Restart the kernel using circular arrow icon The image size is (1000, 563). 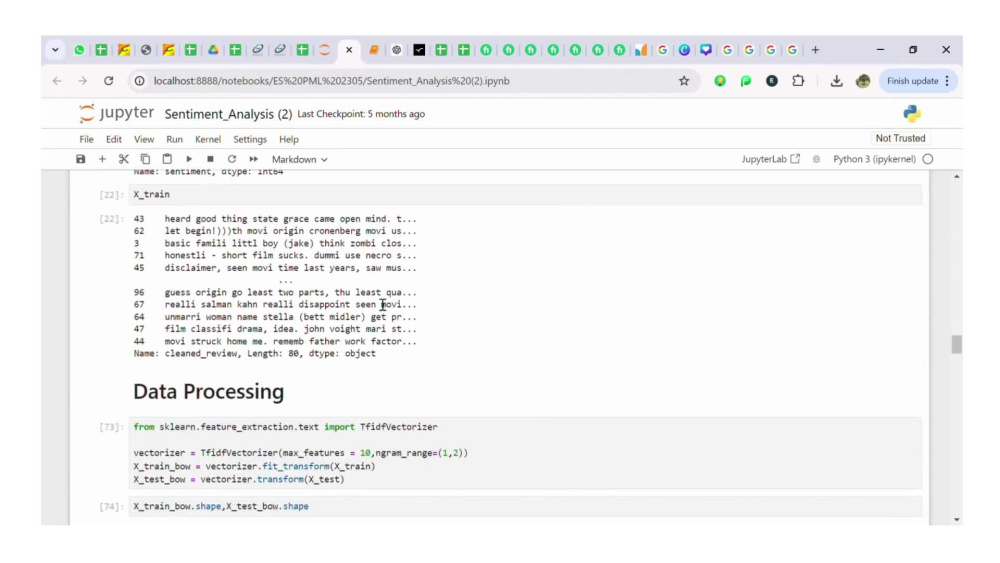[232, 159]
